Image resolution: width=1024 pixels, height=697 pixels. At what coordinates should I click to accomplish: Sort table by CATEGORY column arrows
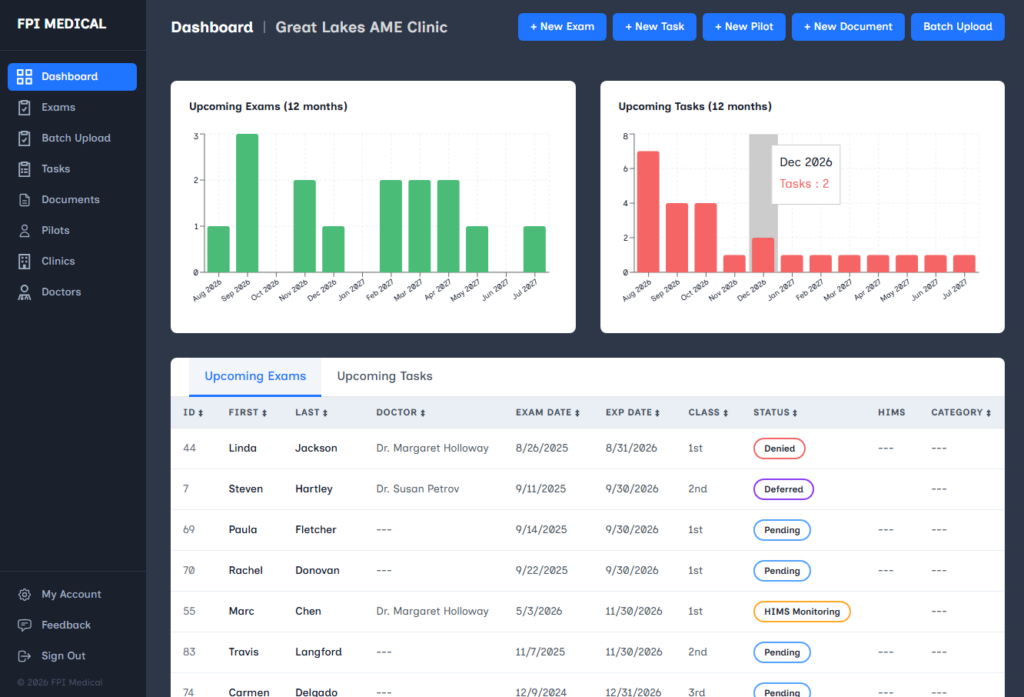point(988,413)
